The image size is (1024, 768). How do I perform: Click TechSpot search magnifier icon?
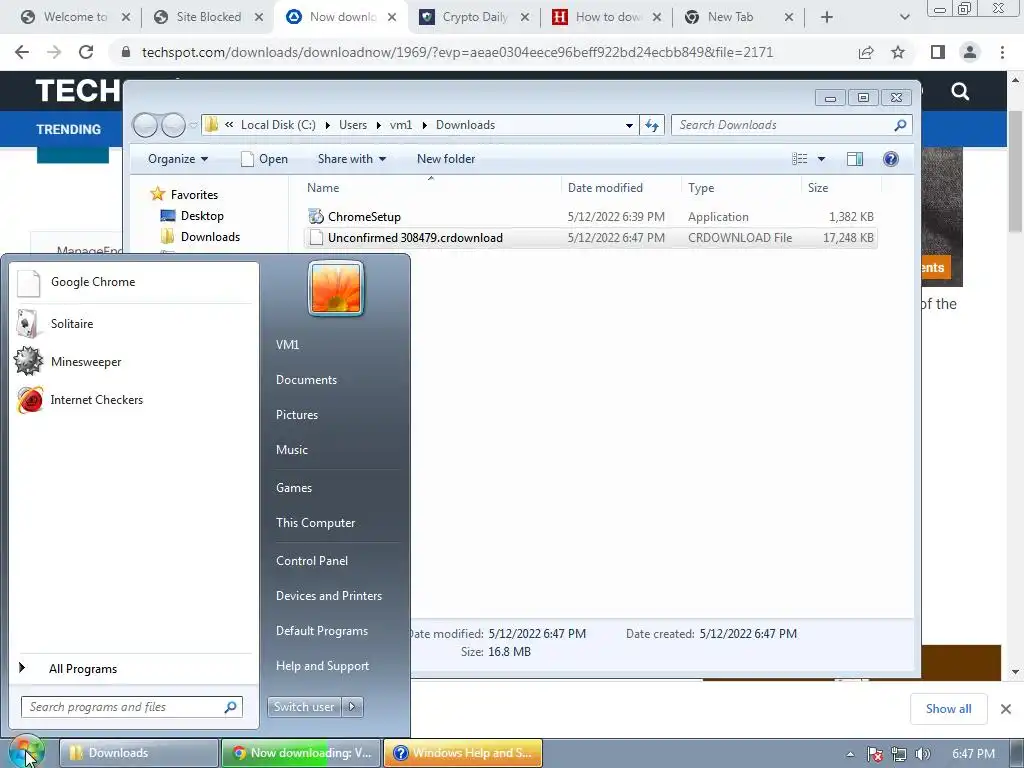[960, 91]
